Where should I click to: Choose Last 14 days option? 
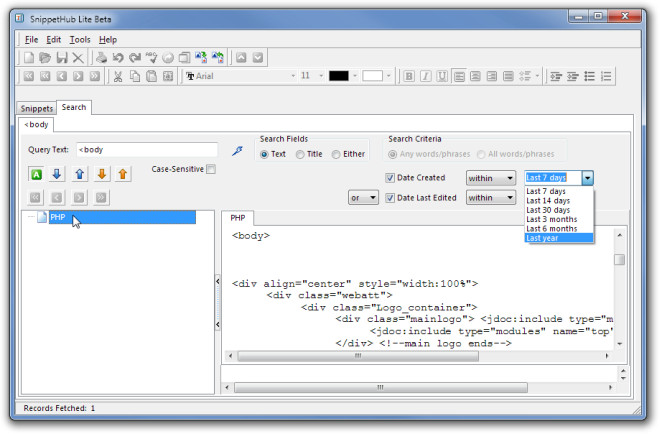click(x=559, y=201)
